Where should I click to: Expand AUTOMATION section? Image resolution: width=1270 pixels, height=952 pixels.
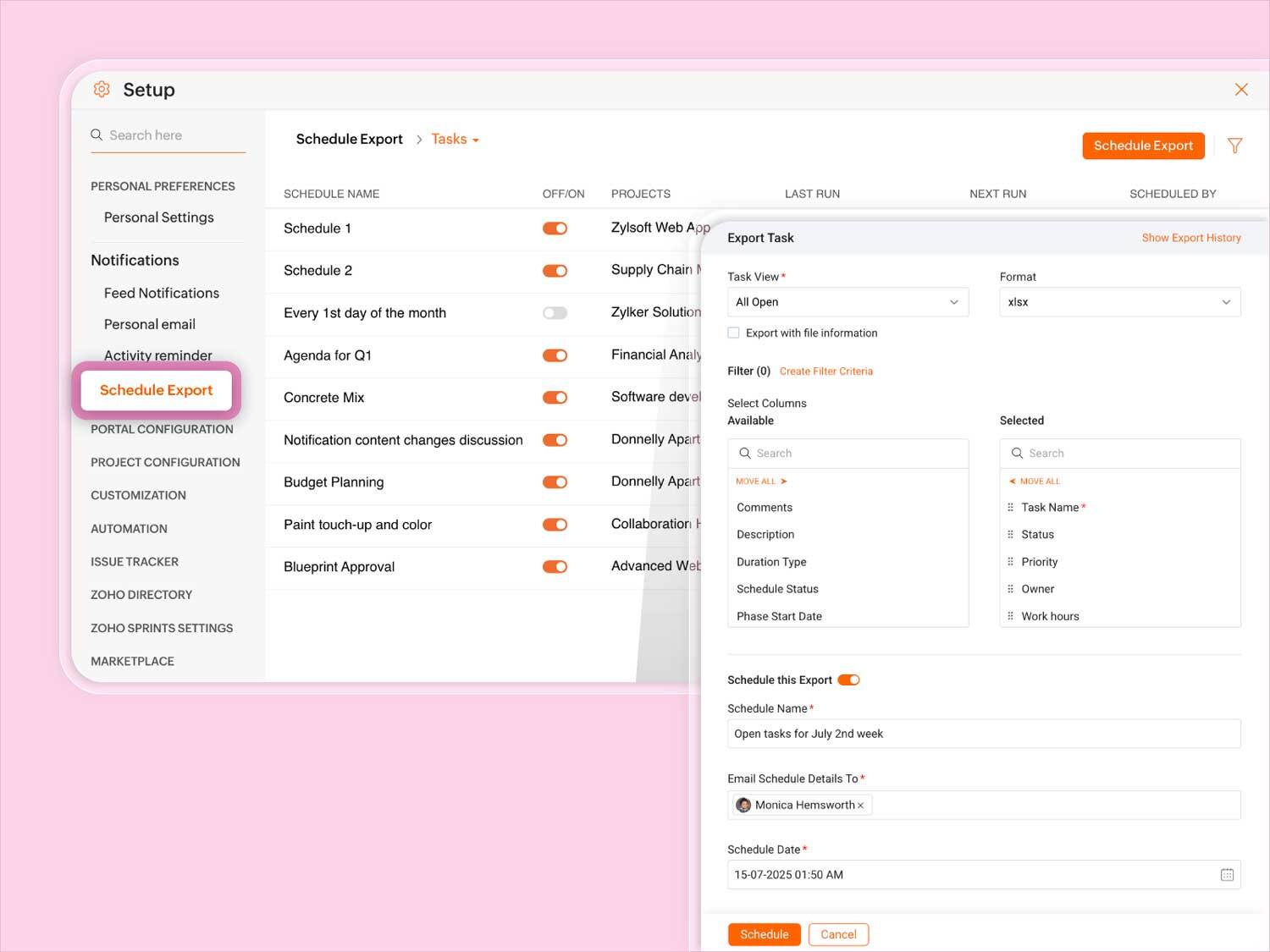pyautogui.click(x=129, y=529)
